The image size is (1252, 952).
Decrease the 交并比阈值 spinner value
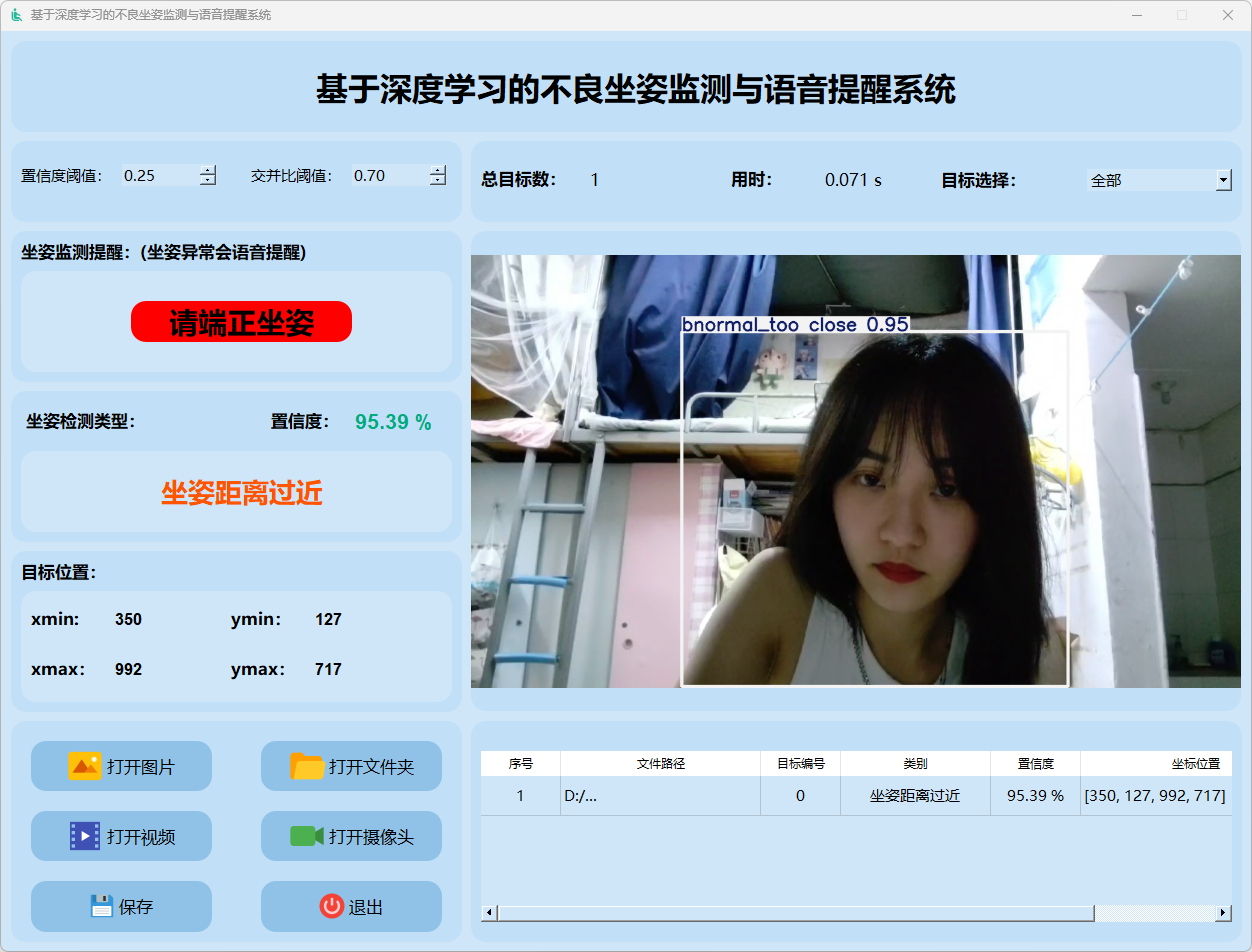tap(438, 180)
